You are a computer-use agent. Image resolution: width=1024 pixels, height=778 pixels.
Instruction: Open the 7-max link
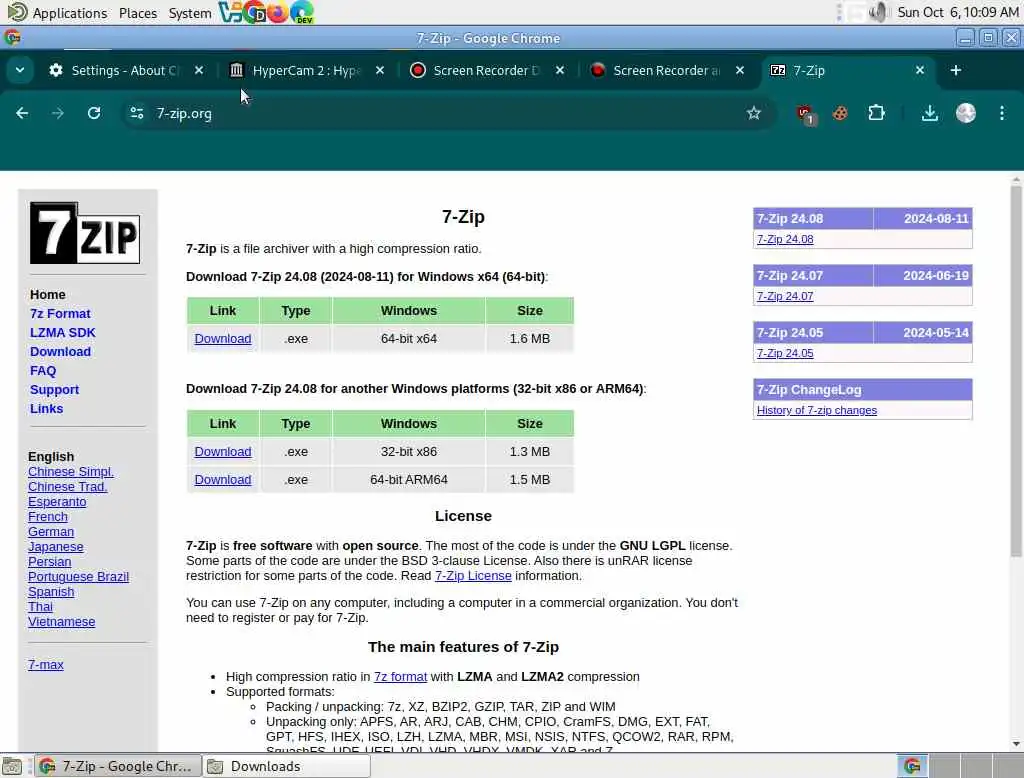coord(46,664)
